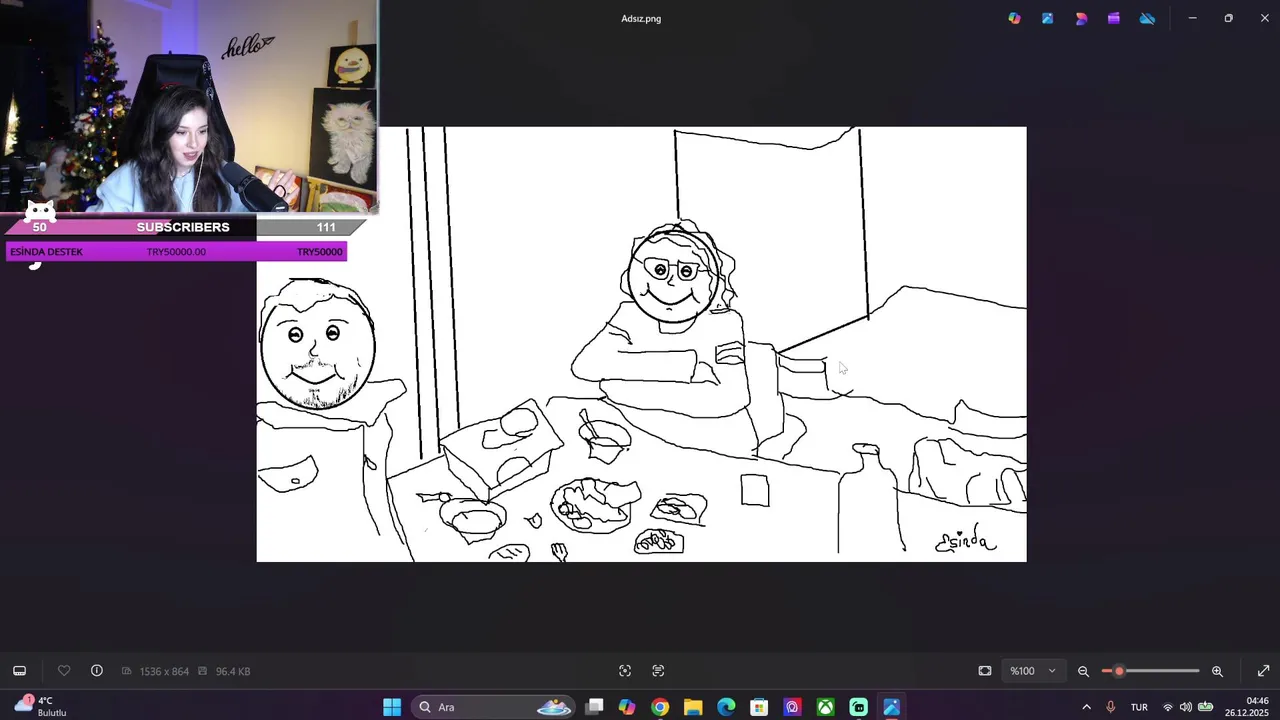Image resolution: width=1280 pixels, height=720 pixels.
Task: Open the Windows Start menu
Action: coord(392,707)
